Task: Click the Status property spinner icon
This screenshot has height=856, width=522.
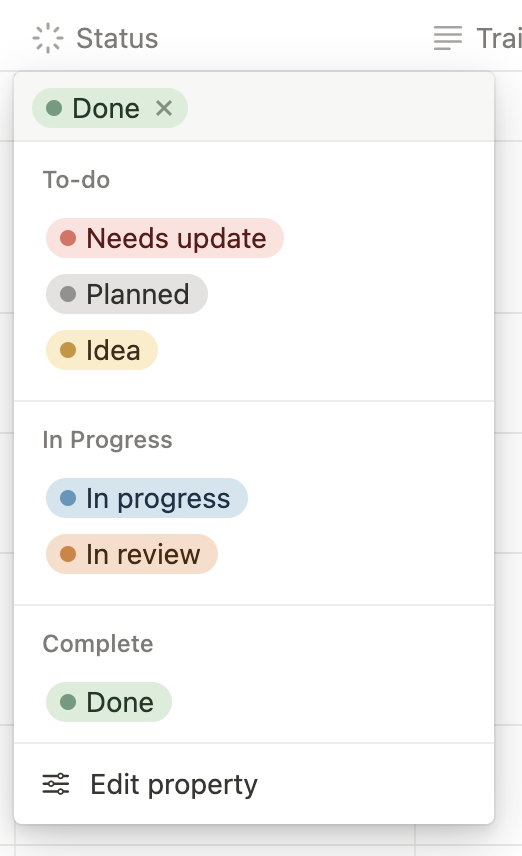Action: click(x=48, y=38)
